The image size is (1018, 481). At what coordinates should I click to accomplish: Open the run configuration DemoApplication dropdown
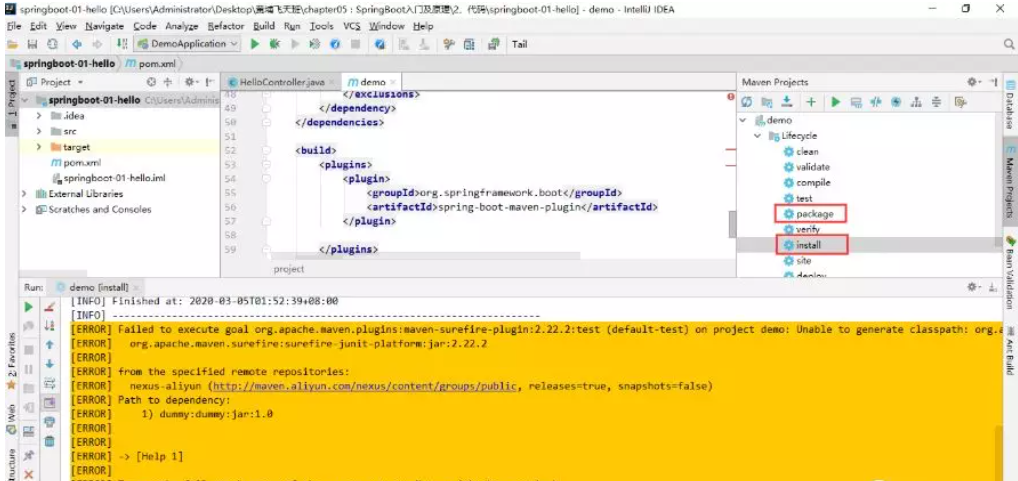(187, 44)
